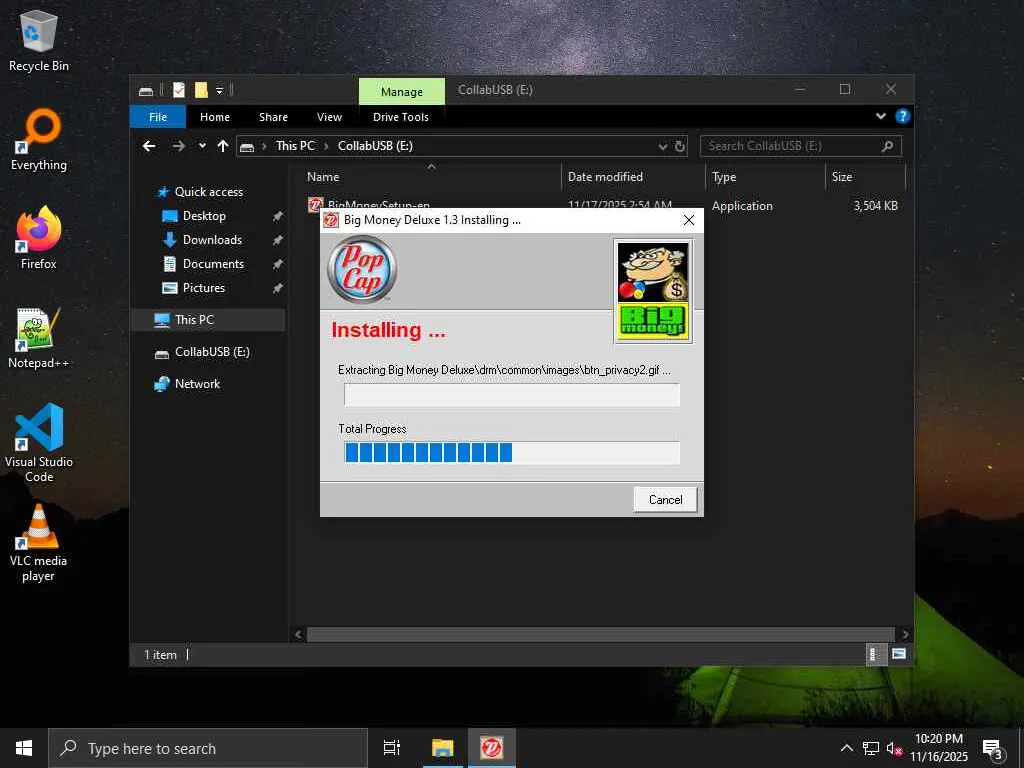
Task: Click the muted volume tray icon
Action: coord(894,748)
